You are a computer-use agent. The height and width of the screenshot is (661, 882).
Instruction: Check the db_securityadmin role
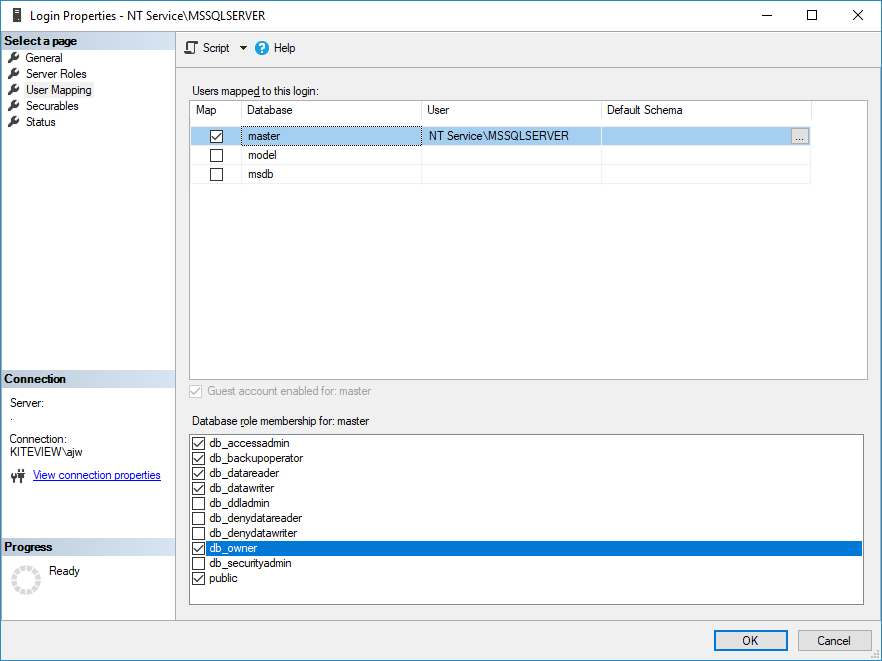199,563
